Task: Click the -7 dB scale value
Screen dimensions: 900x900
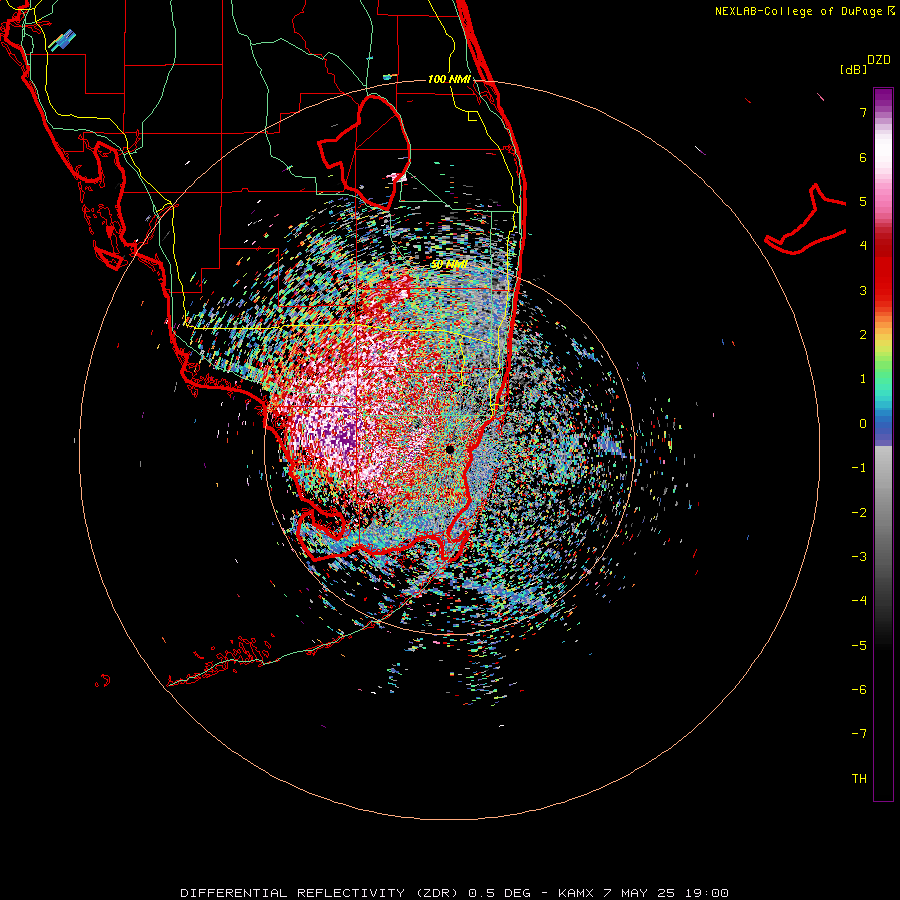Action: point(859,733)
